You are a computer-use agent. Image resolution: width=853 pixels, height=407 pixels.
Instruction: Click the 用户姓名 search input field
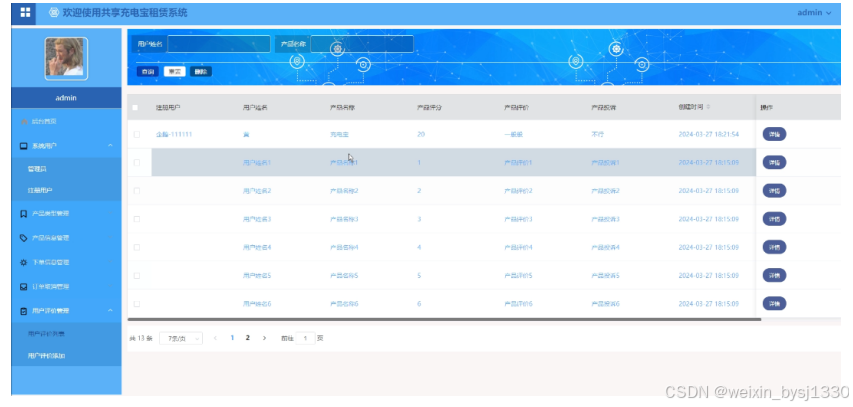click(219, 44)
